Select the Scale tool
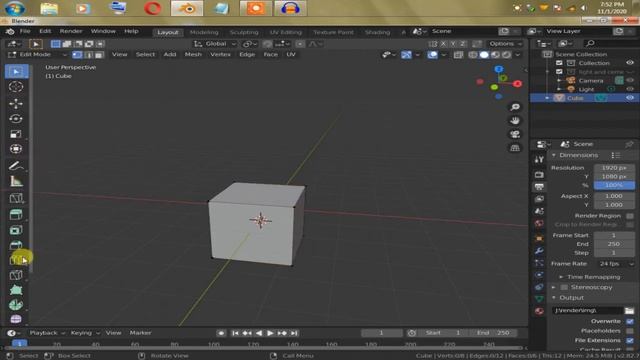Screen dimensions: 640x360 click(16, 134)
